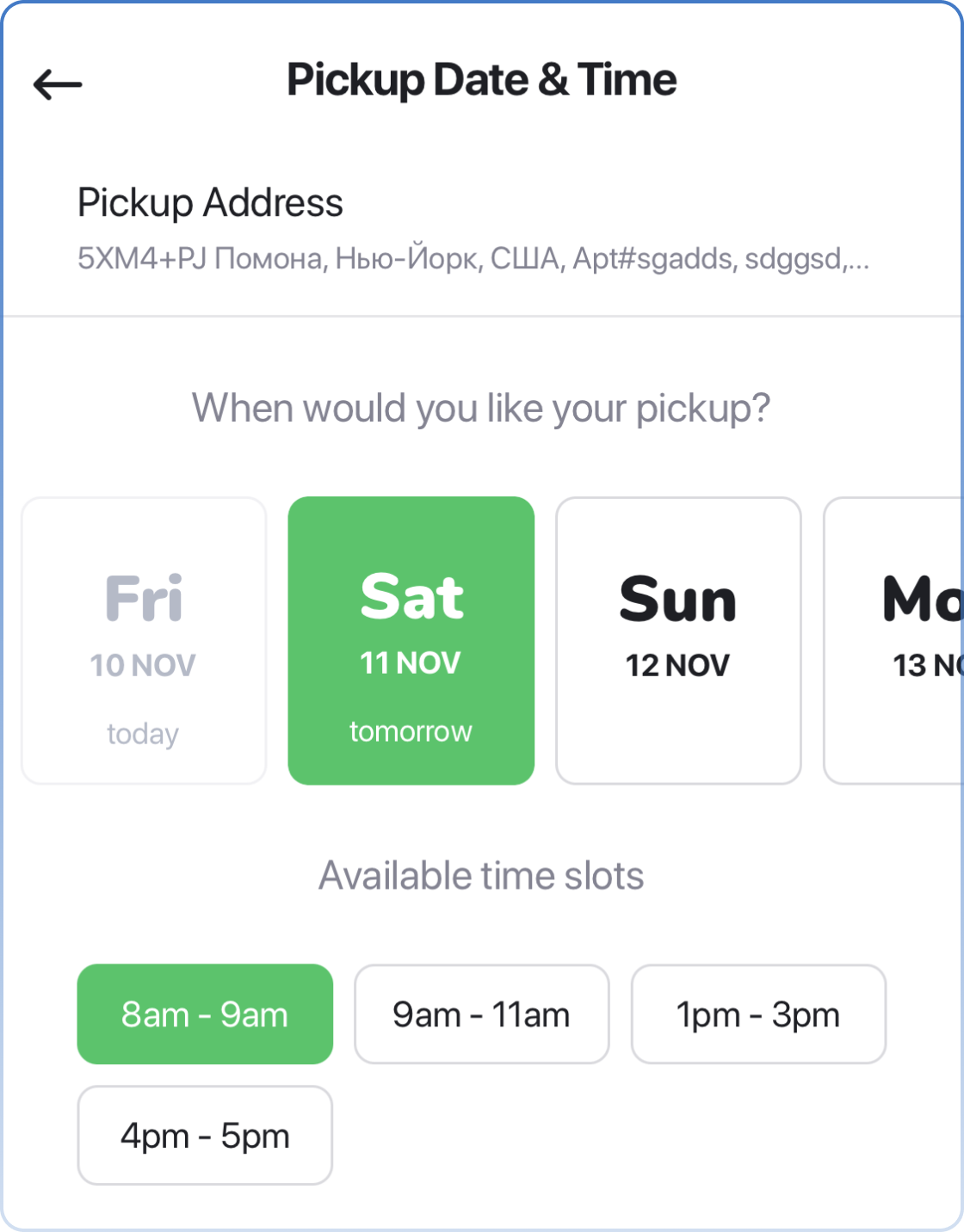Select the 1pm - 3pm time slot

coord(758,1014)
